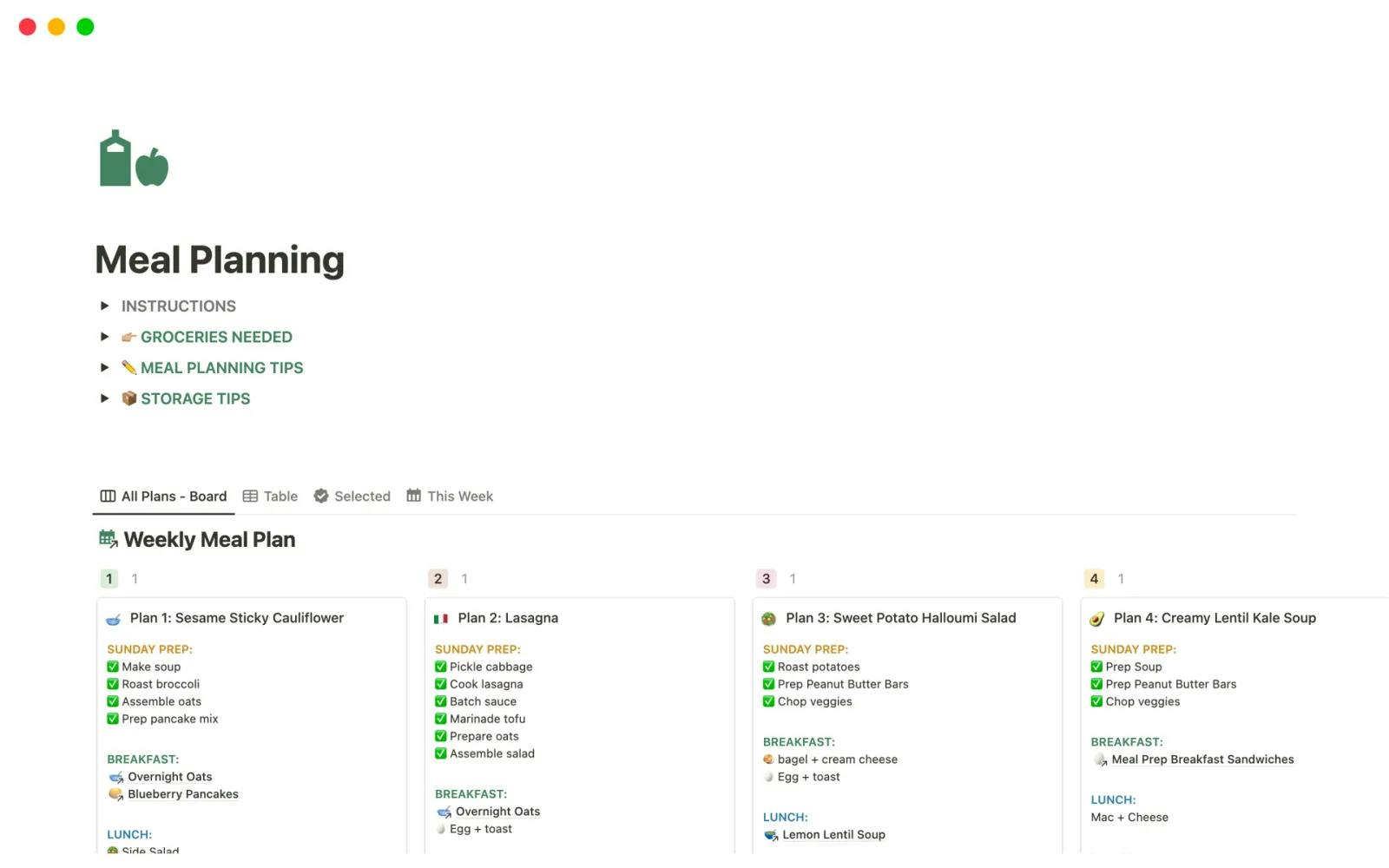Expand the INSTRUCTIONS toggle arrow
The image size is (1389, 868).
105,306
